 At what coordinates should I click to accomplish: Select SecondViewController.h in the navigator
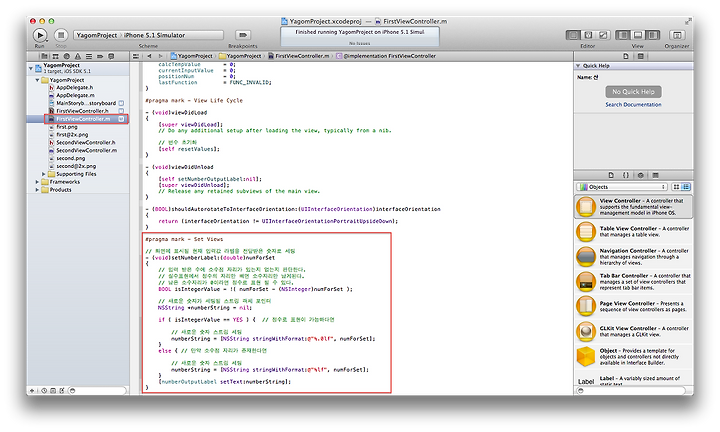click(x=86, y=142)
